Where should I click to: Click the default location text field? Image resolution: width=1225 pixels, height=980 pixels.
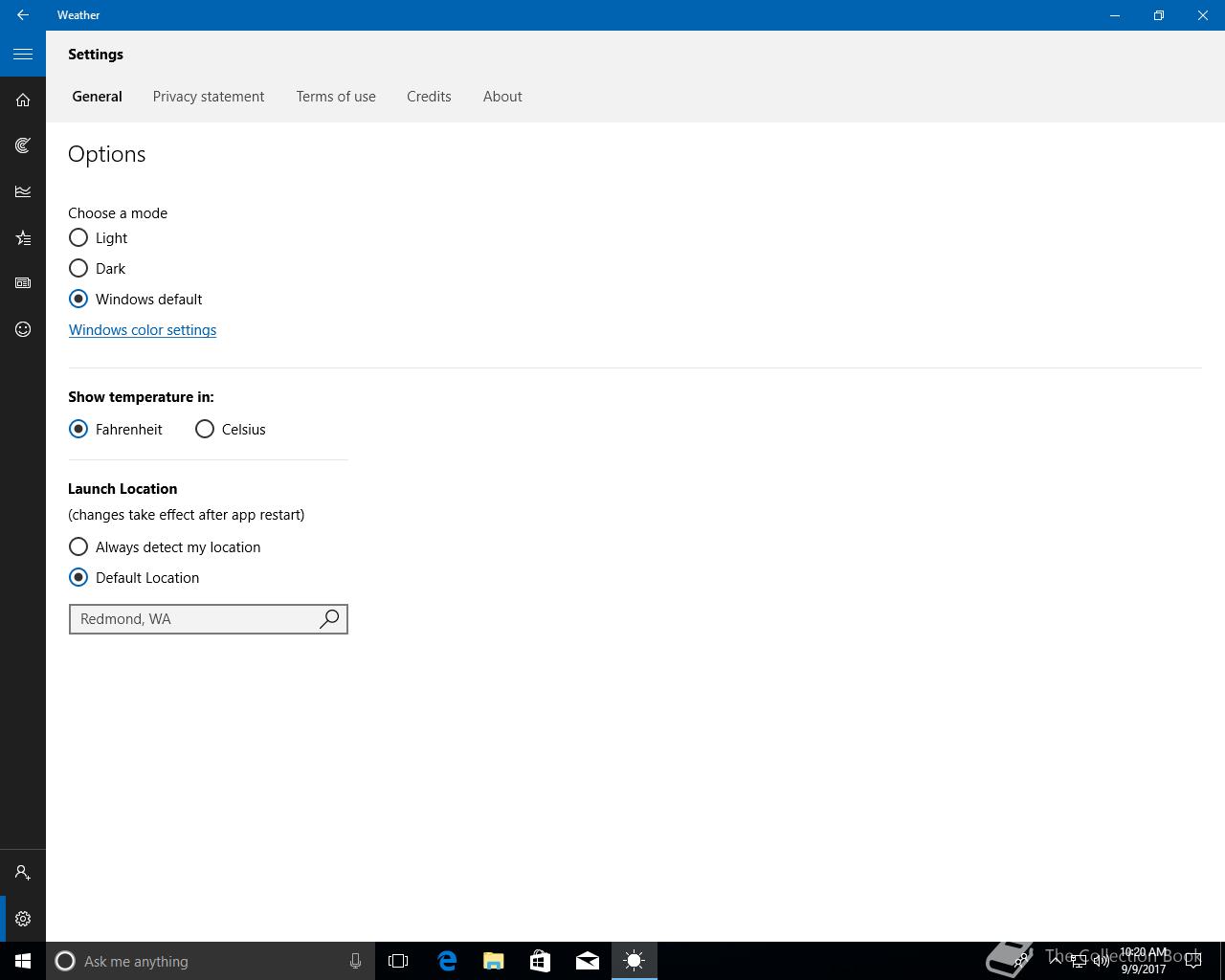191,619
